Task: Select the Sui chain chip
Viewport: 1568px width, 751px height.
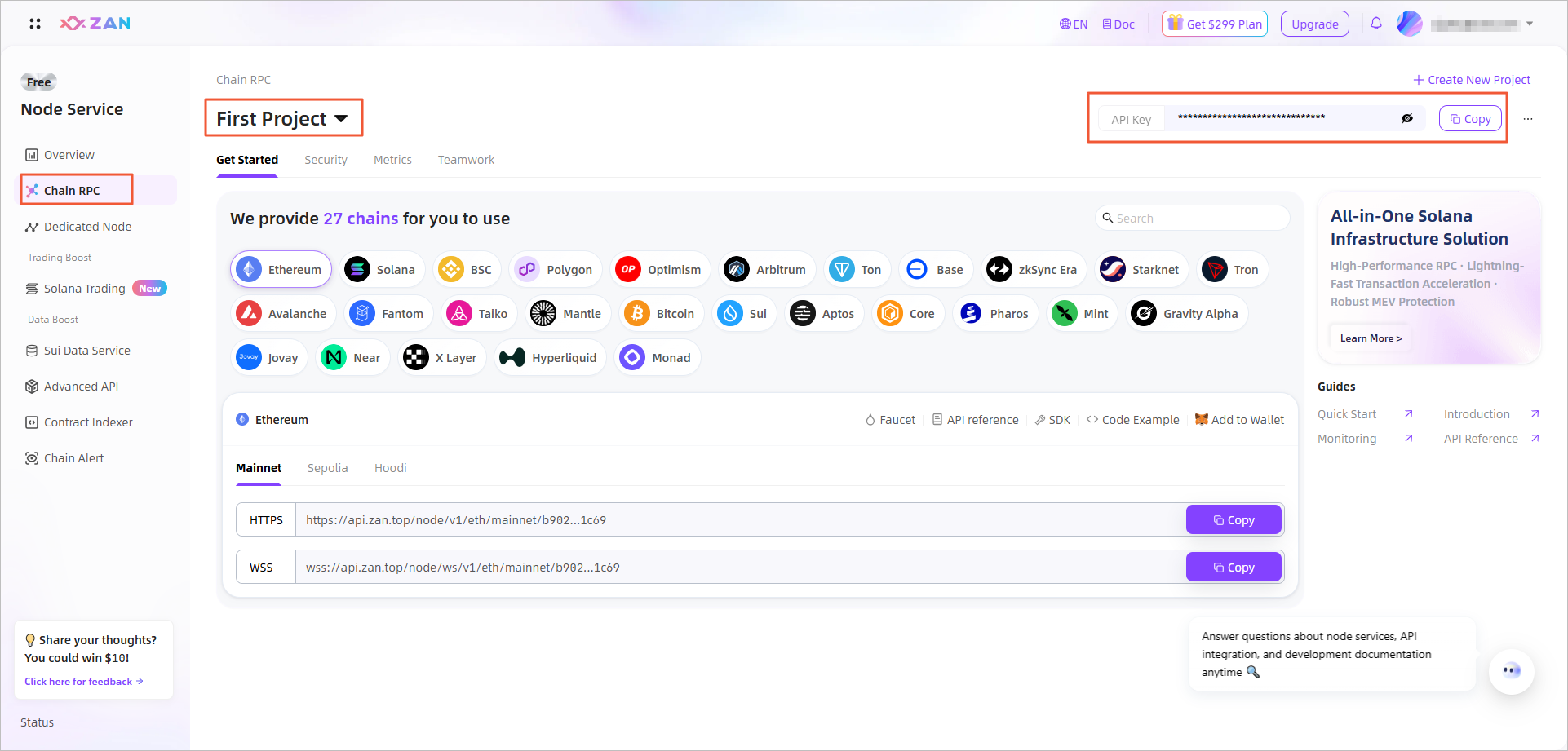Action: pos(744,314)
